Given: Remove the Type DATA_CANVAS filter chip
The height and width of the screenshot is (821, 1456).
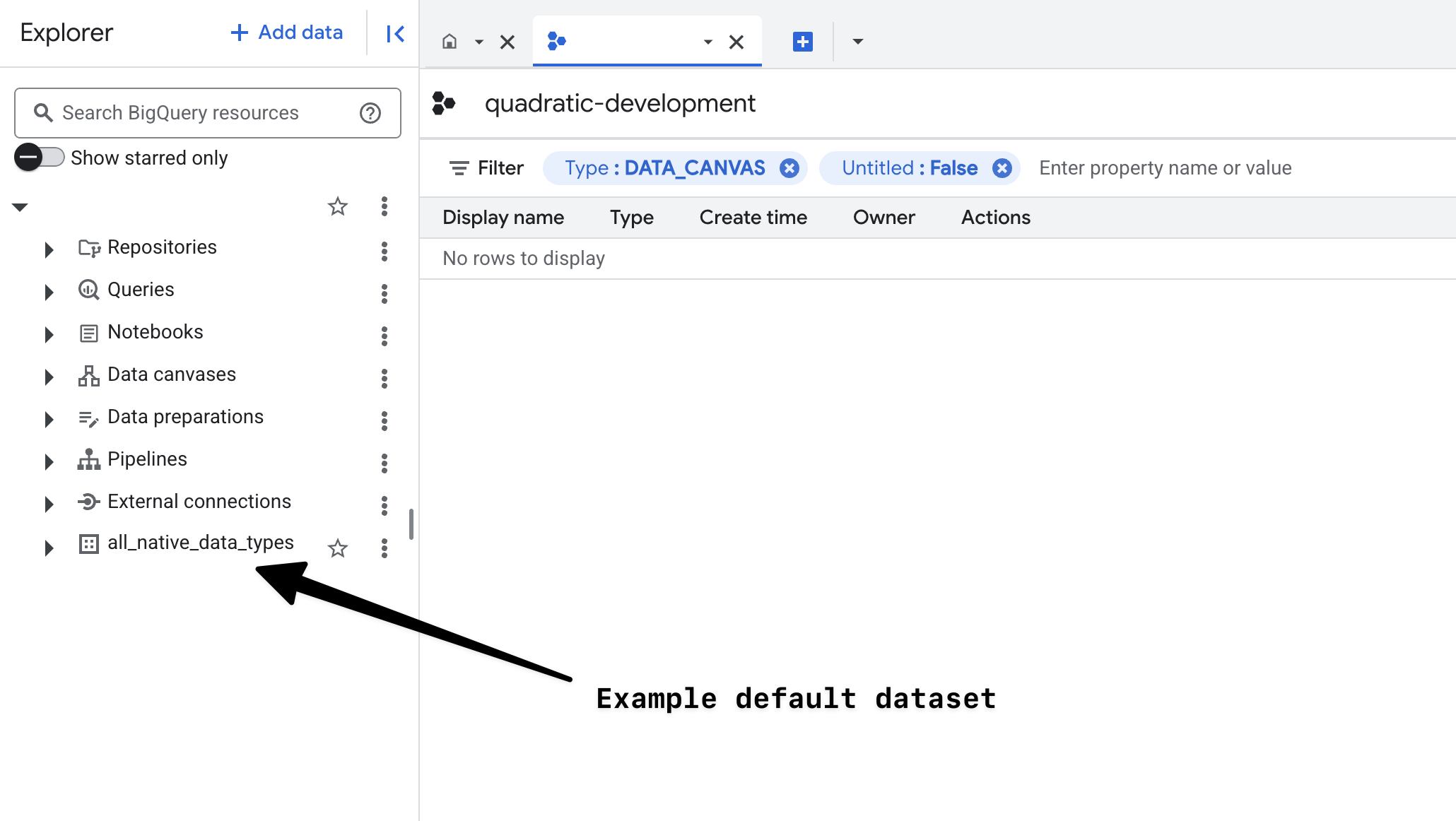Looking at the screenshot, I should tap(789, 168).
